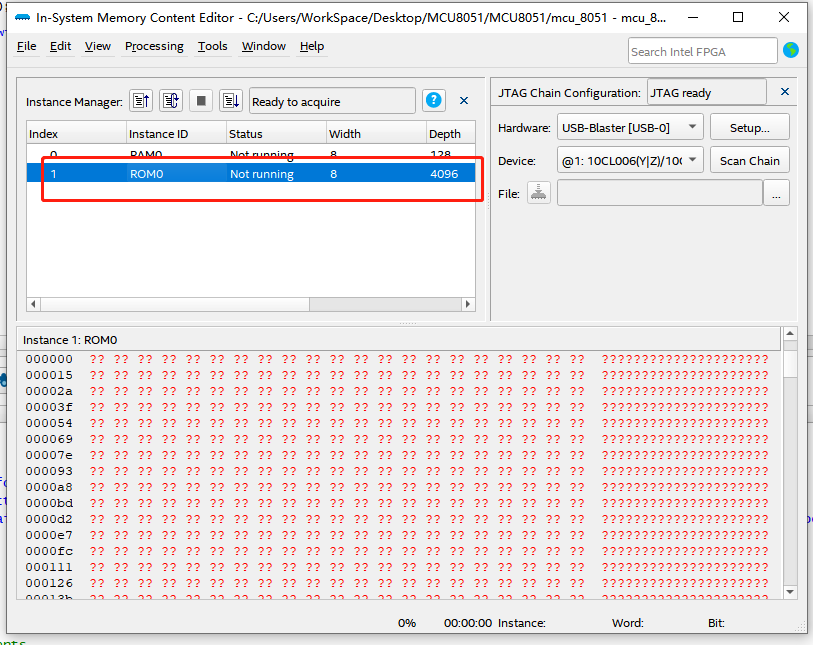Click memory address 000054
Image resolution: width=813 pixels, height=645 pixels.
(49, 423)
